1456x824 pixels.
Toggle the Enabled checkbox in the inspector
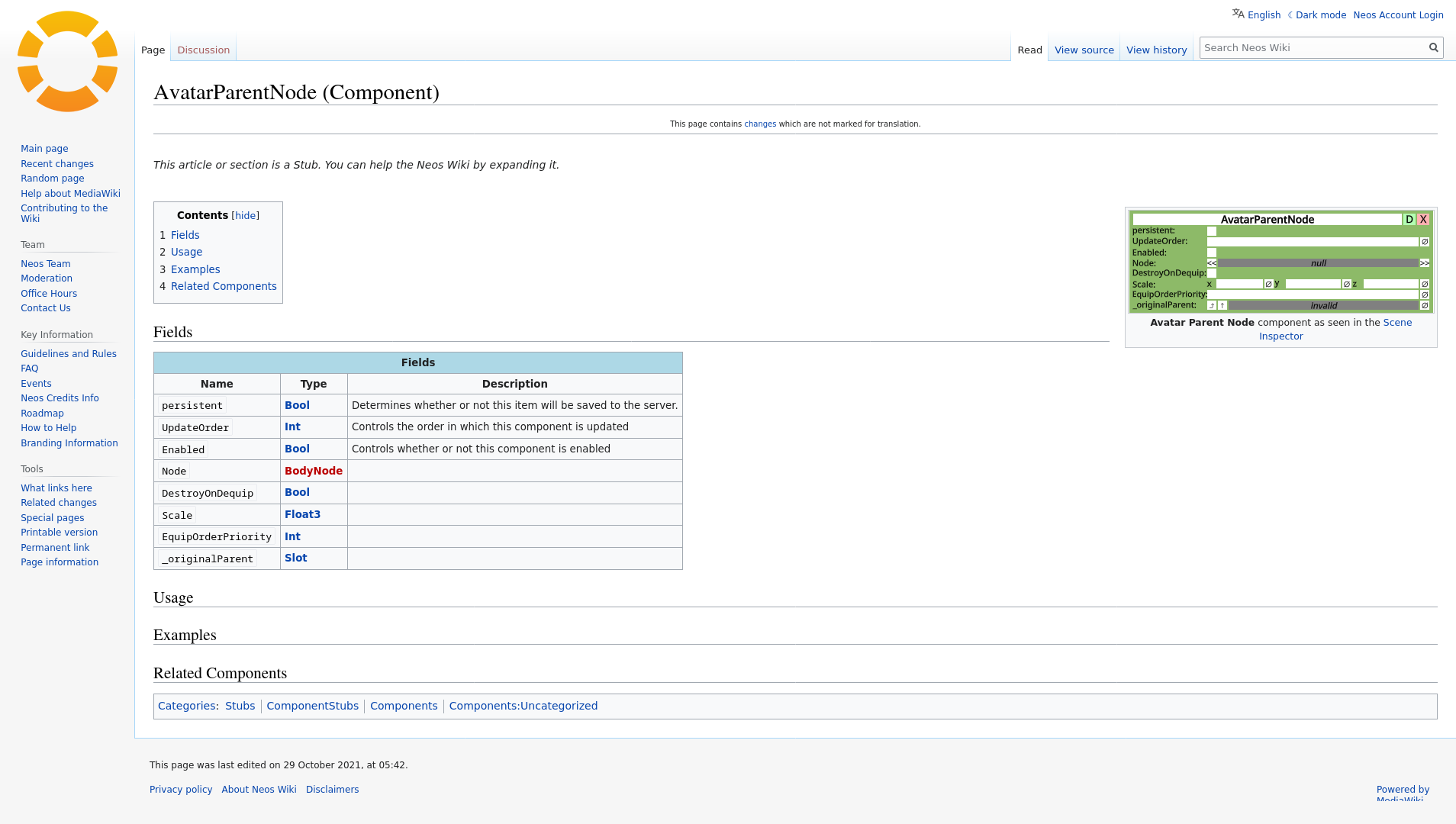[x=1212, y=253]
